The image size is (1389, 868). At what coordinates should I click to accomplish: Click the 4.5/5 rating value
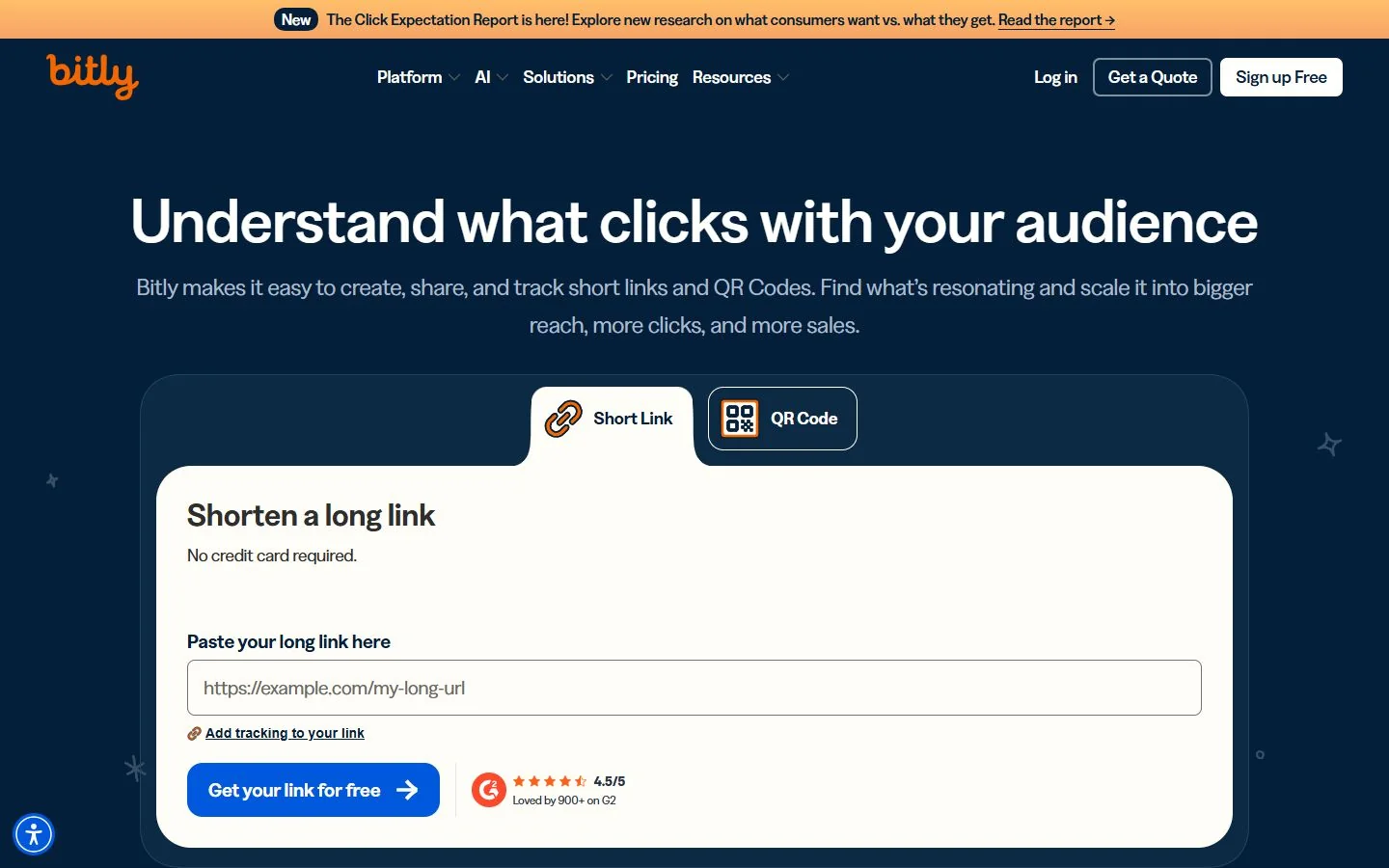click(x=610, y=781)
